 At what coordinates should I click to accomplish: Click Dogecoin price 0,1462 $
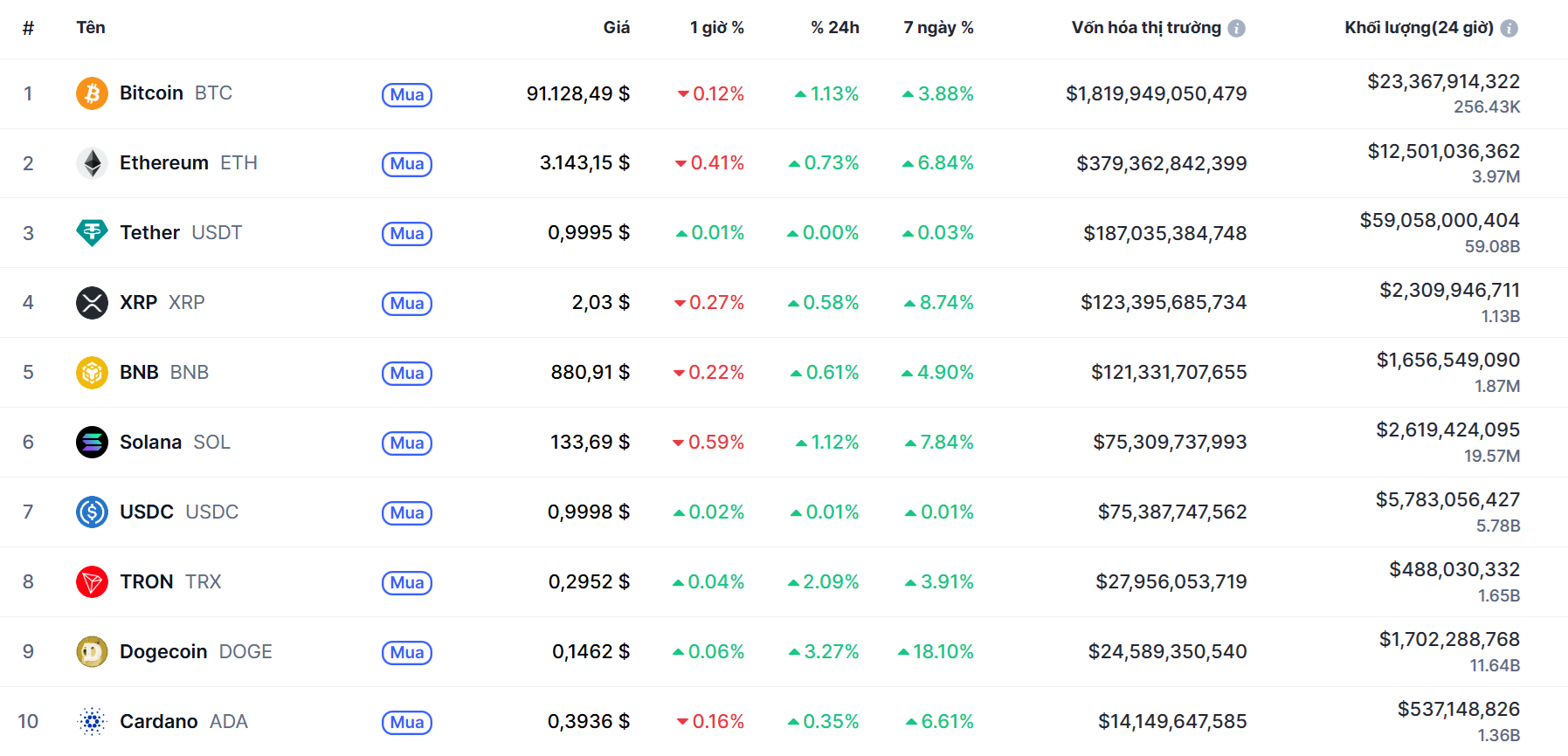pos(591,652)
